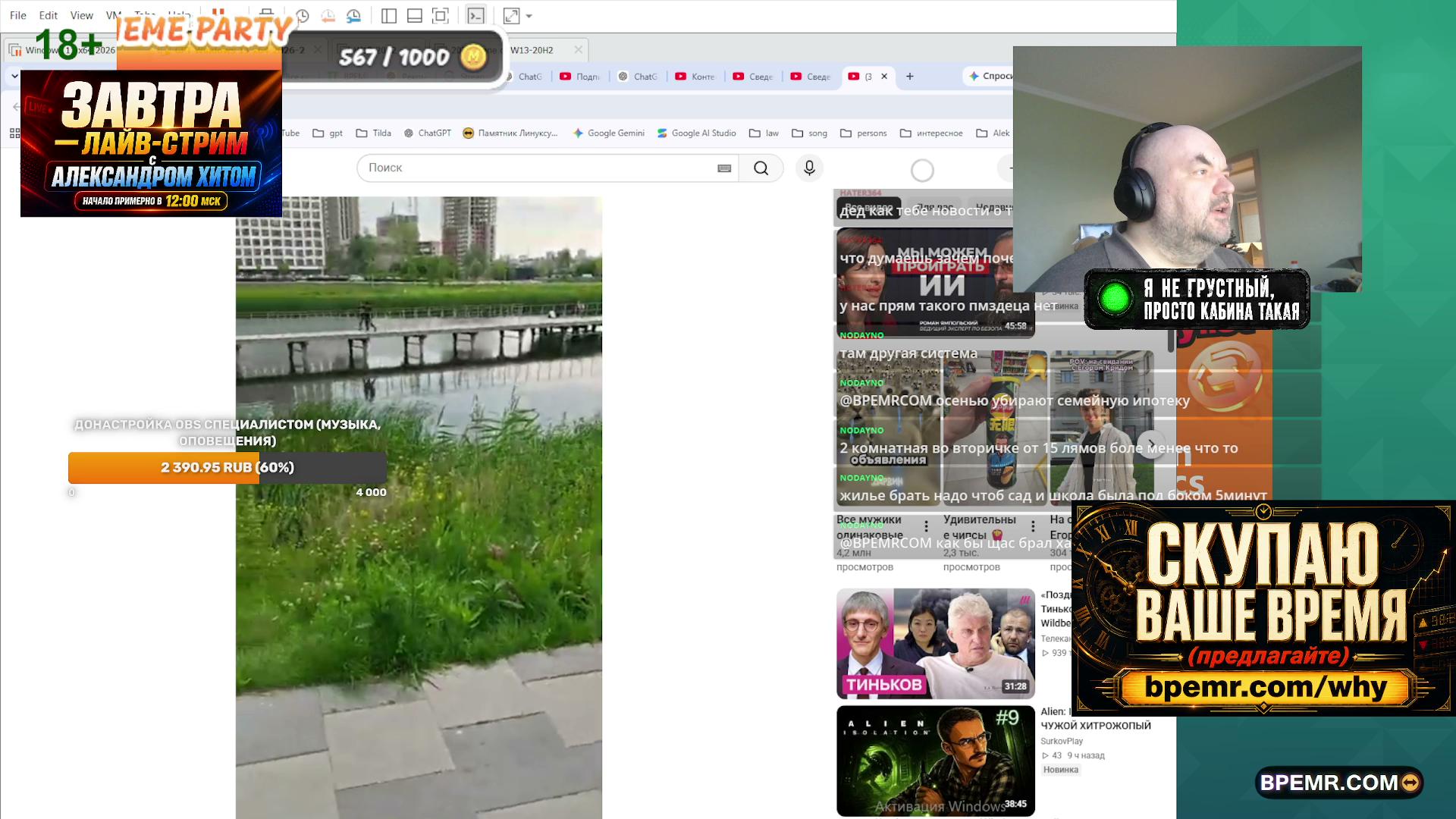Viewport: 1456px width, 819px height.
Task: Open the интересное bookmarks folder
Action: click(931, 133)
